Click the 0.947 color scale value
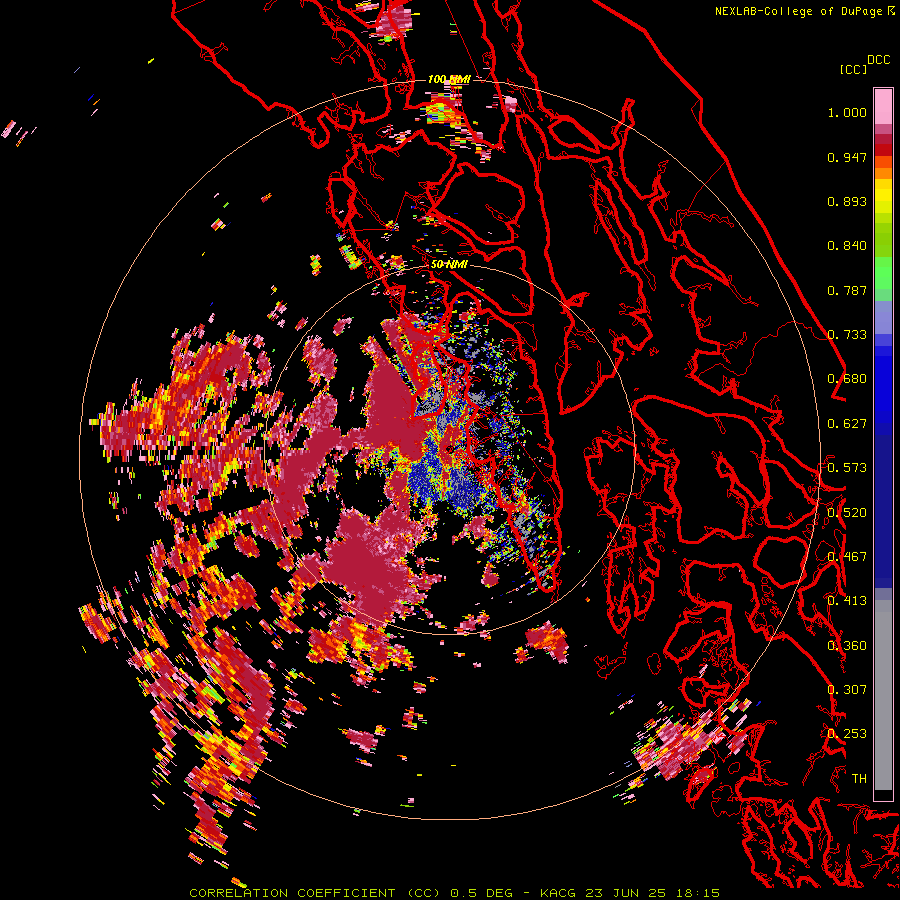900x900 pixels. click(x=847, y=157)
